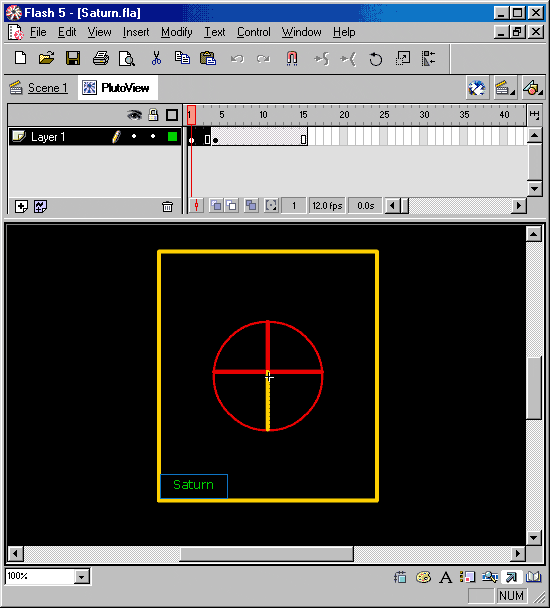This screenshot has width=550, height=608.
Task: Open the Control menu
Action: coord(254,32)
